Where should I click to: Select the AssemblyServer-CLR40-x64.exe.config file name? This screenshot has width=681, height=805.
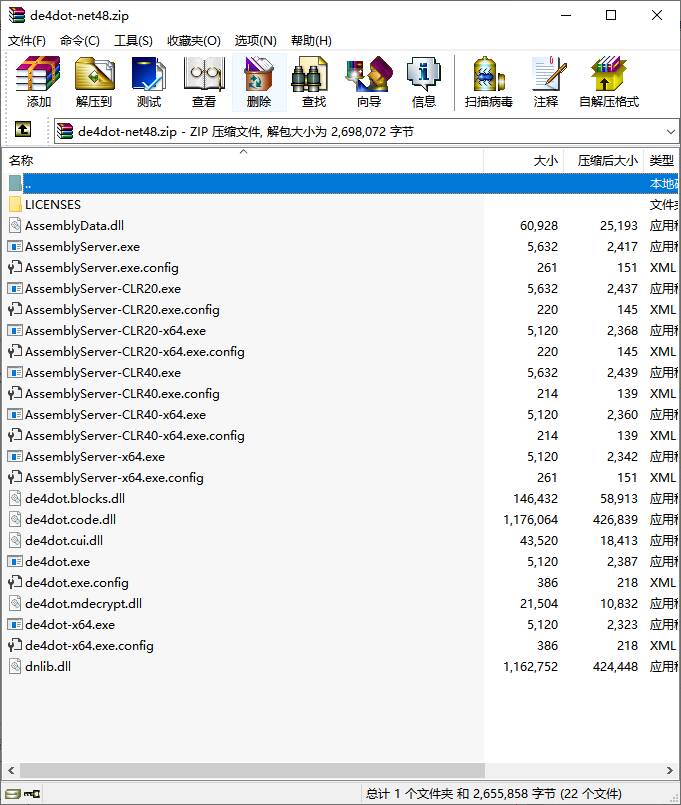pyautogui.click(x=135, y=436)
